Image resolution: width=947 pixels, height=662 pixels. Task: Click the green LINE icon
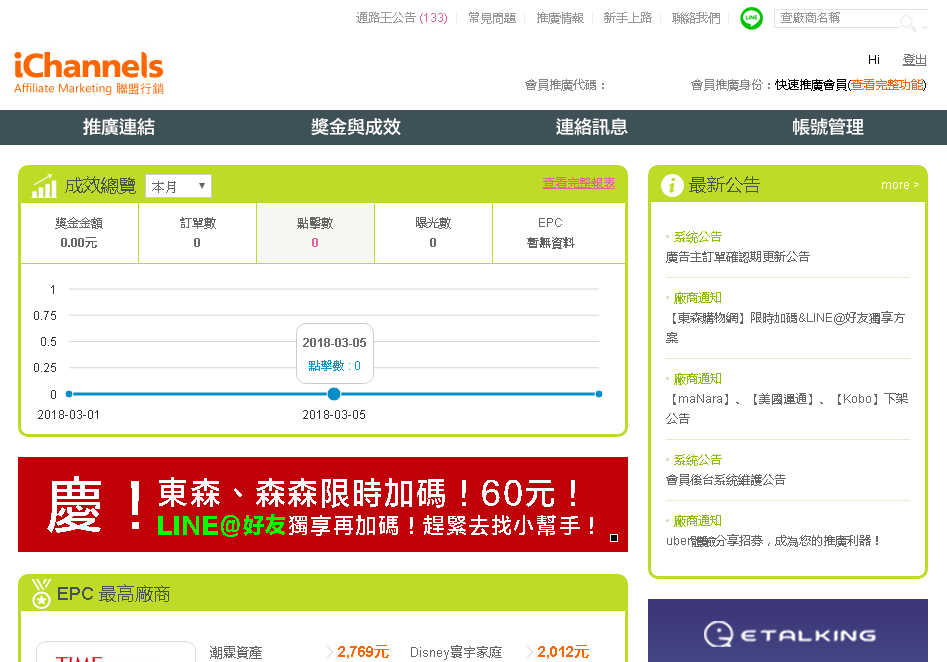tap(751, 18)
